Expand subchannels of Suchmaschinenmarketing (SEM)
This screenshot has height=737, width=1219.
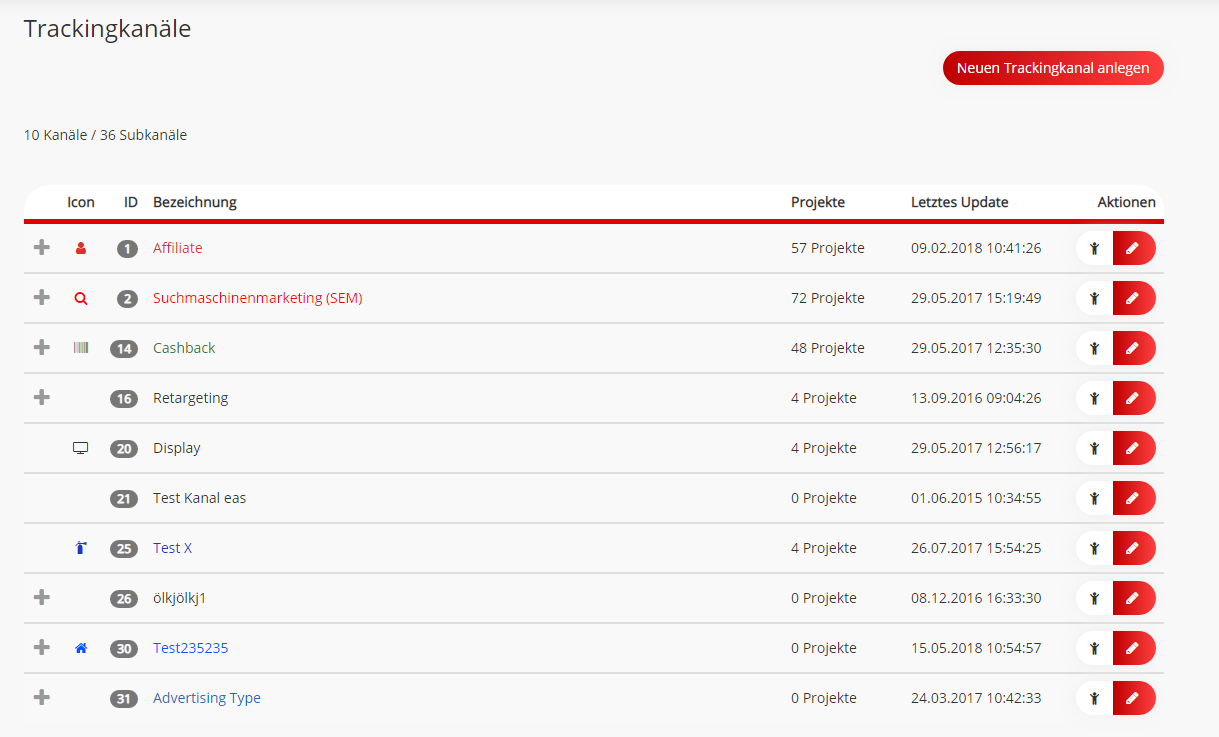pyautogui.click(x=41, y=297)
